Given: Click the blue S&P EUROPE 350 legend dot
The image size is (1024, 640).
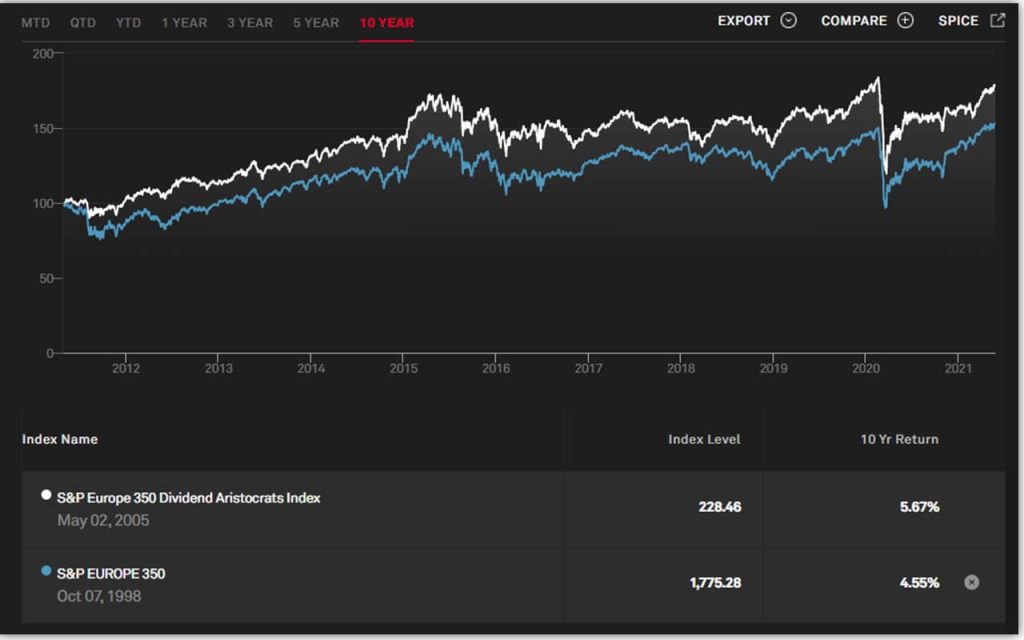Looking at the screenshot, I should click(x=46, y=571).
